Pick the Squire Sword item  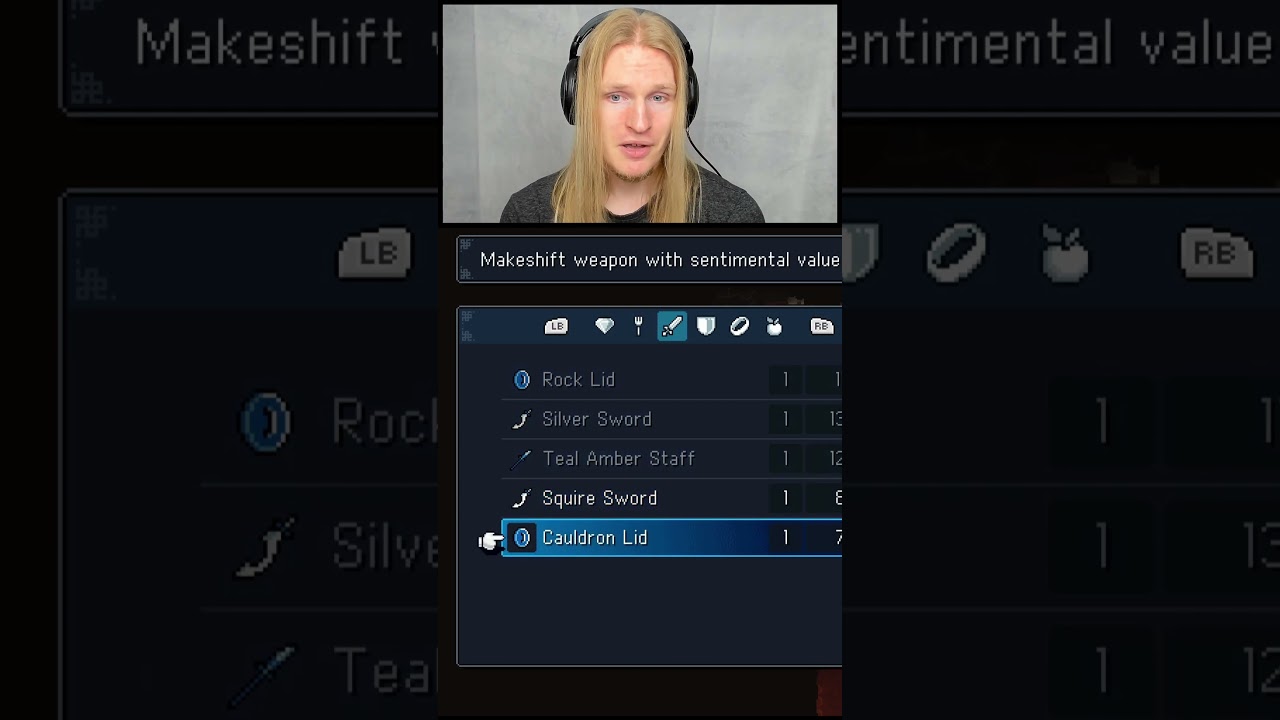coord(671,498)
